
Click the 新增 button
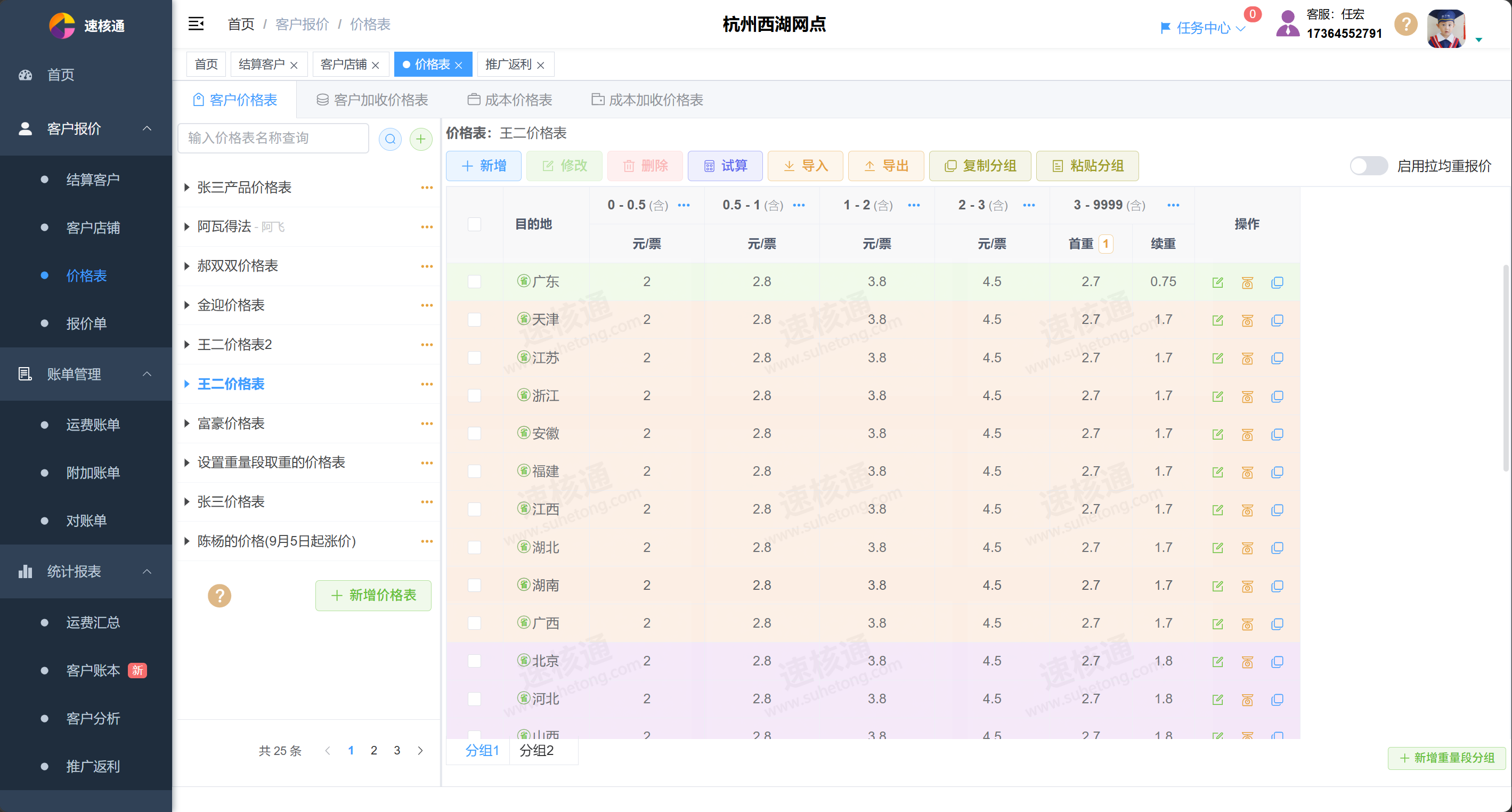(x=484, y=166)
